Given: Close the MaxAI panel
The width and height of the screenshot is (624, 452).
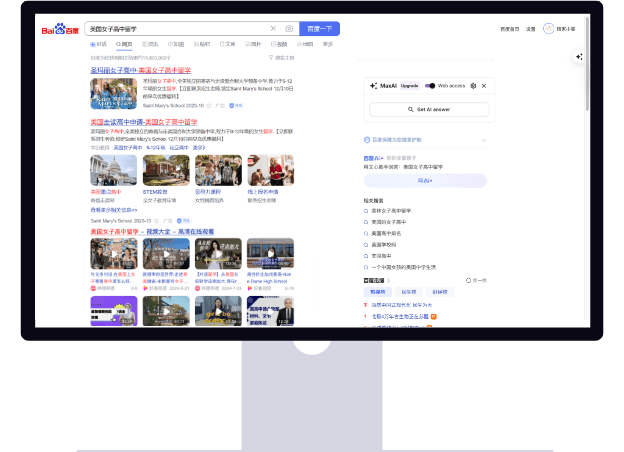Looking at the screenshot, I should [x=486, y=86].
